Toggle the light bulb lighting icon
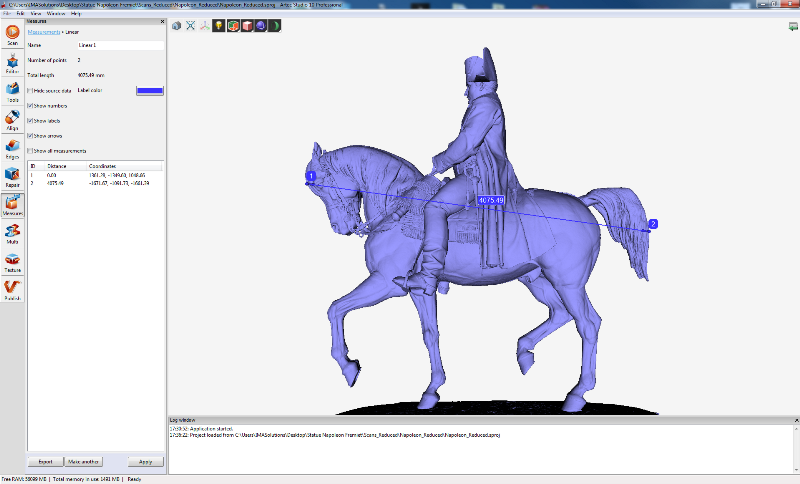800x484 pixels. point(218,26)
